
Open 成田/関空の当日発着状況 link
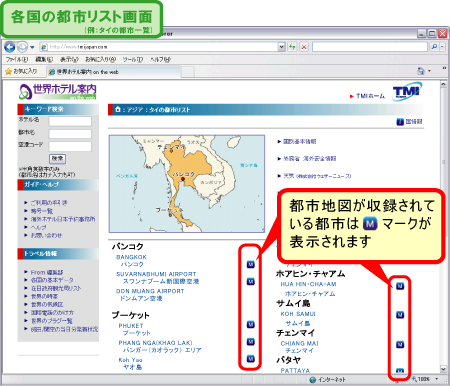[x=64, y=329]
